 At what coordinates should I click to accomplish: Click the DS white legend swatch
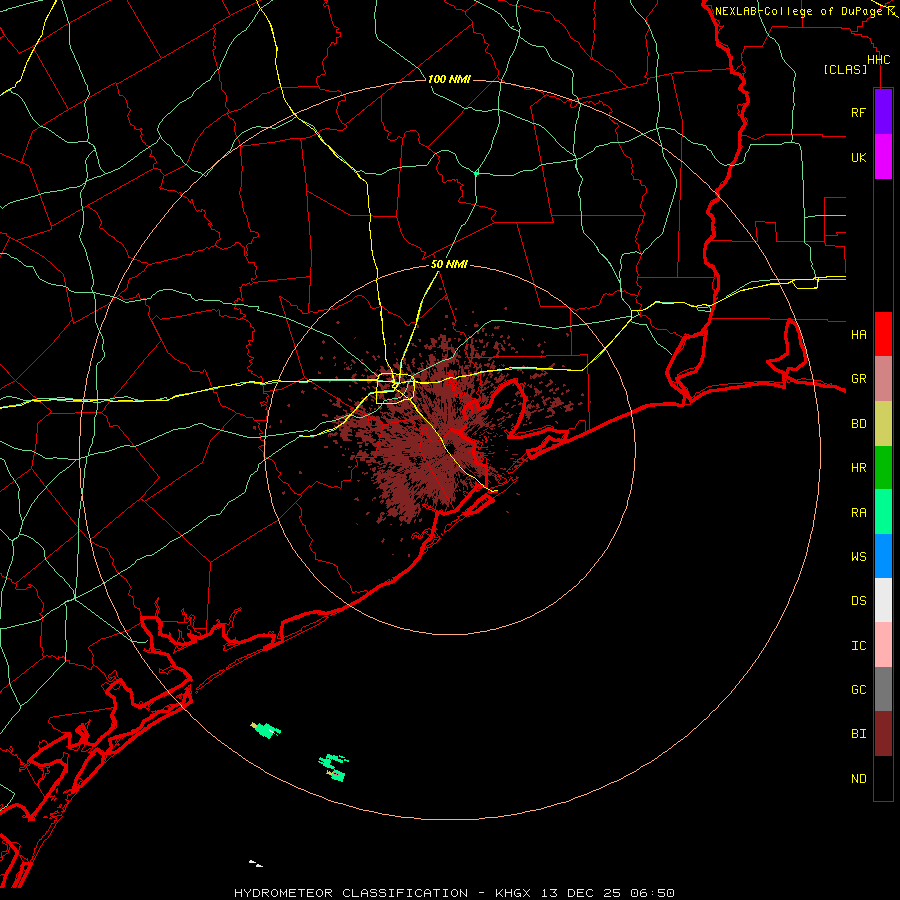click(x=883, y=600)
